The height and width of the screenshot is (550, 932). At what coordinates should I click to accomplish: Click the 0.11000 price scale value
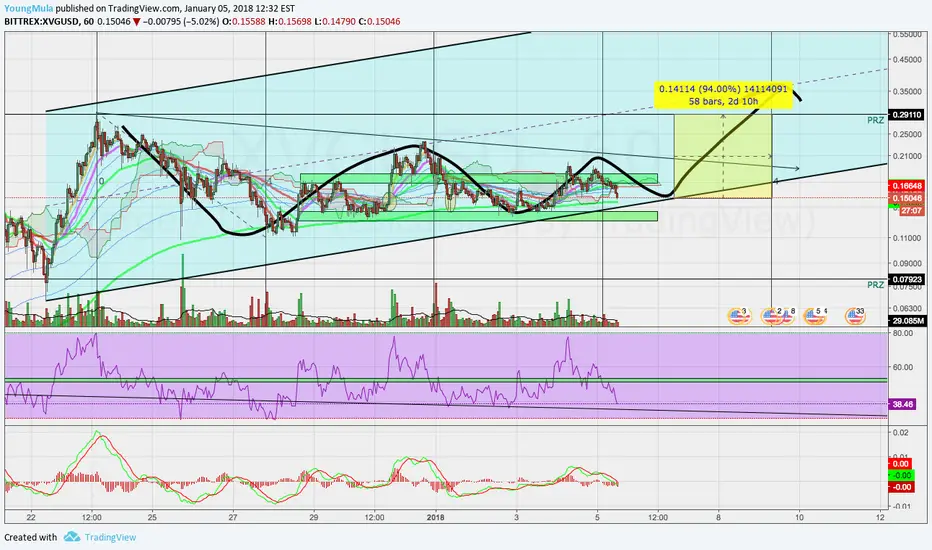point(907,238)
